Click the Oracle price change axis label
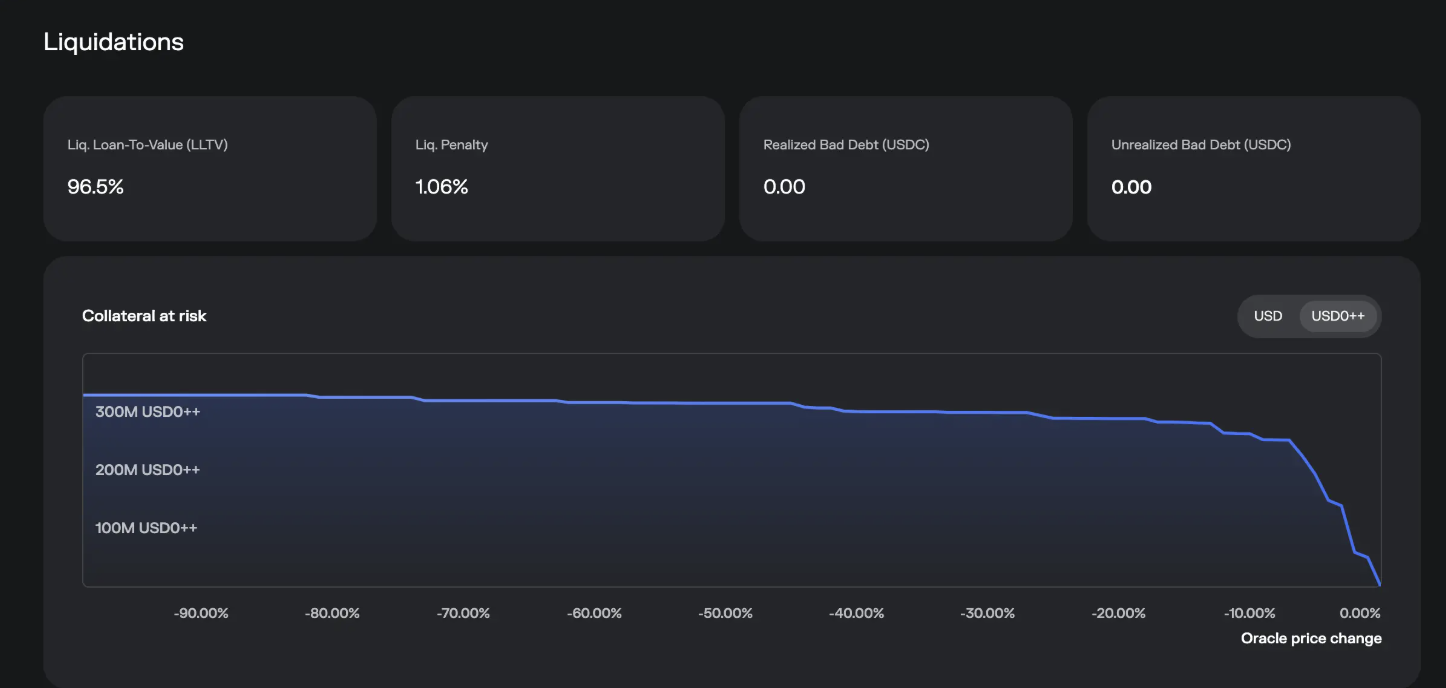Image resolution: width=1446 pixels, height=688 pixels. pyautogui.click(x=1311, y=638)
